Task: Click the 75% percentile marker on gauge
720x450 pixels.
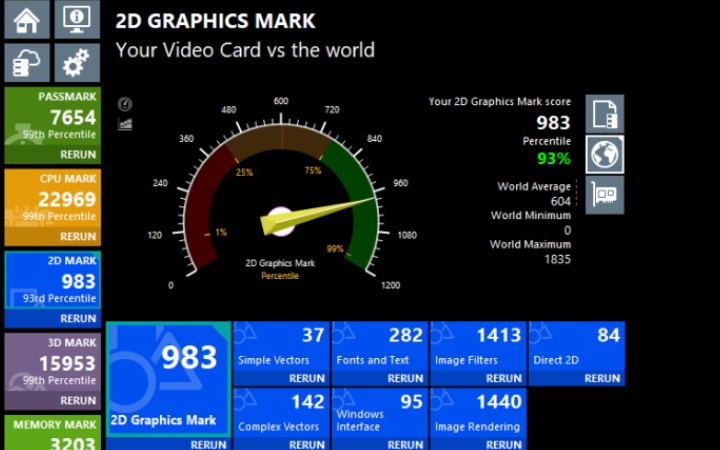Action: click(x=313, y=171)
